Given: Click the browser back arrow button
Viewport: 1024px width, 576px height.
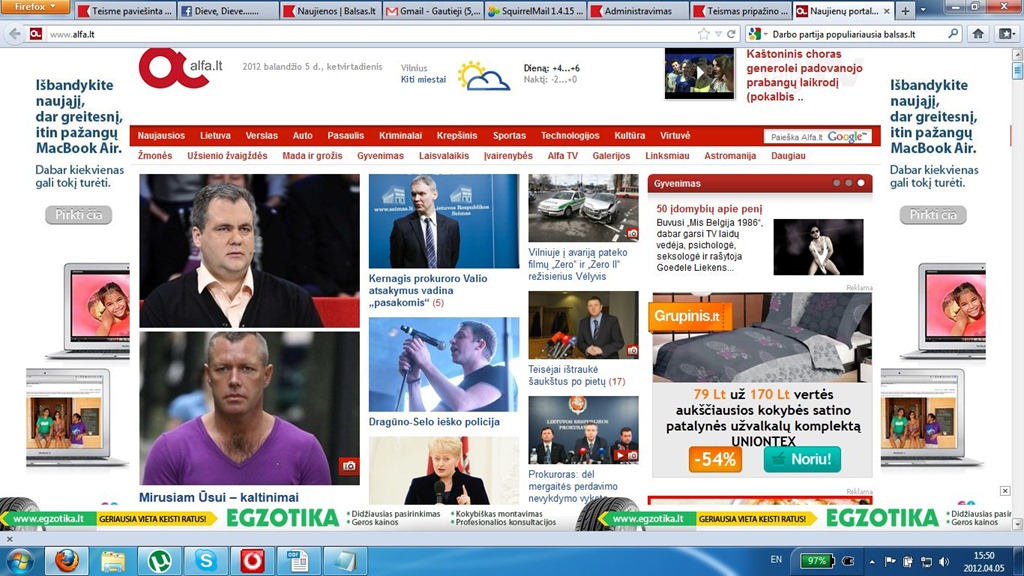Looking at the screenshot, I should 14,34.
